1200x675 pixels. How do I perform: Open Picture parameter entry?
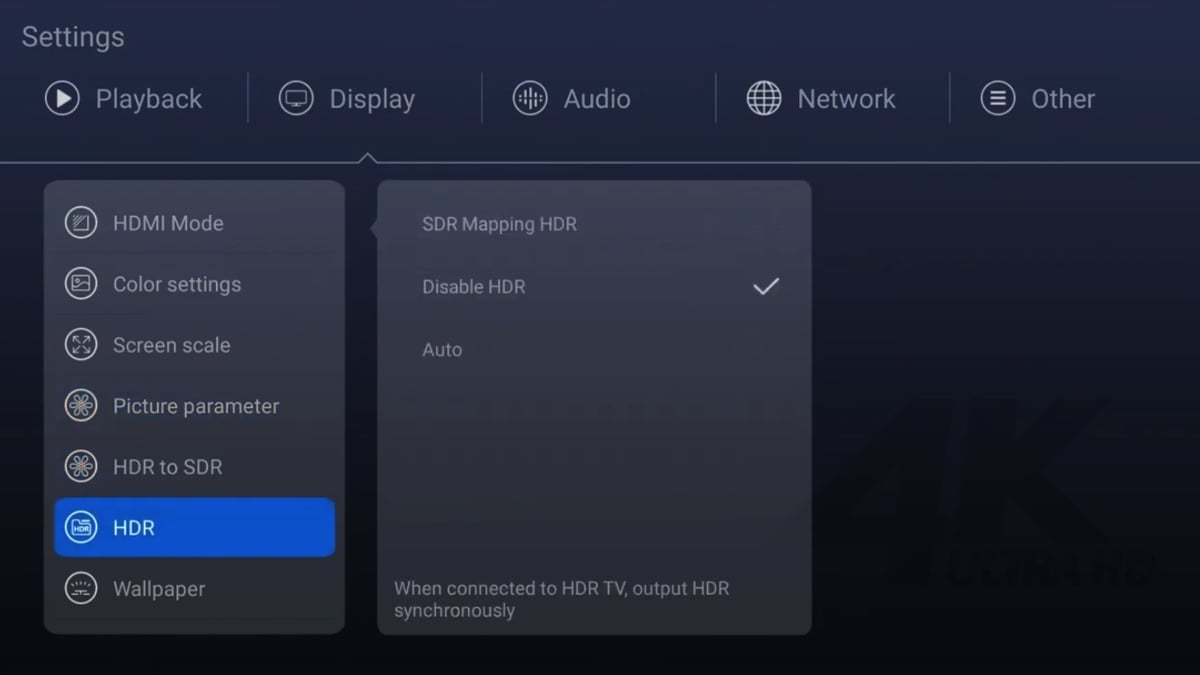pyautogui.click(x=194, y=406)
